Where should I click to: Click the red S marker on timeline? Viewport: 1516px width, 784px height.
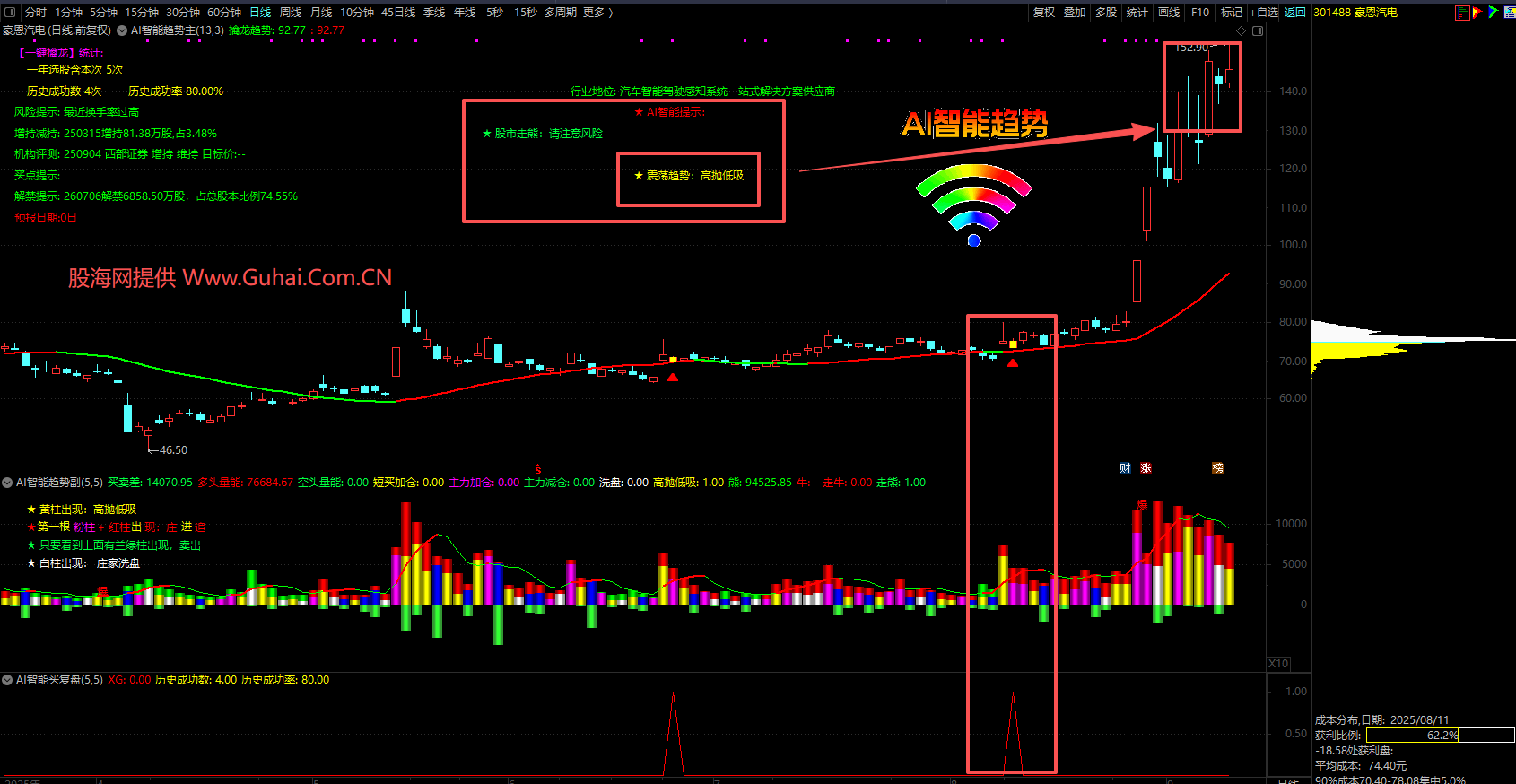coord(538,469)
